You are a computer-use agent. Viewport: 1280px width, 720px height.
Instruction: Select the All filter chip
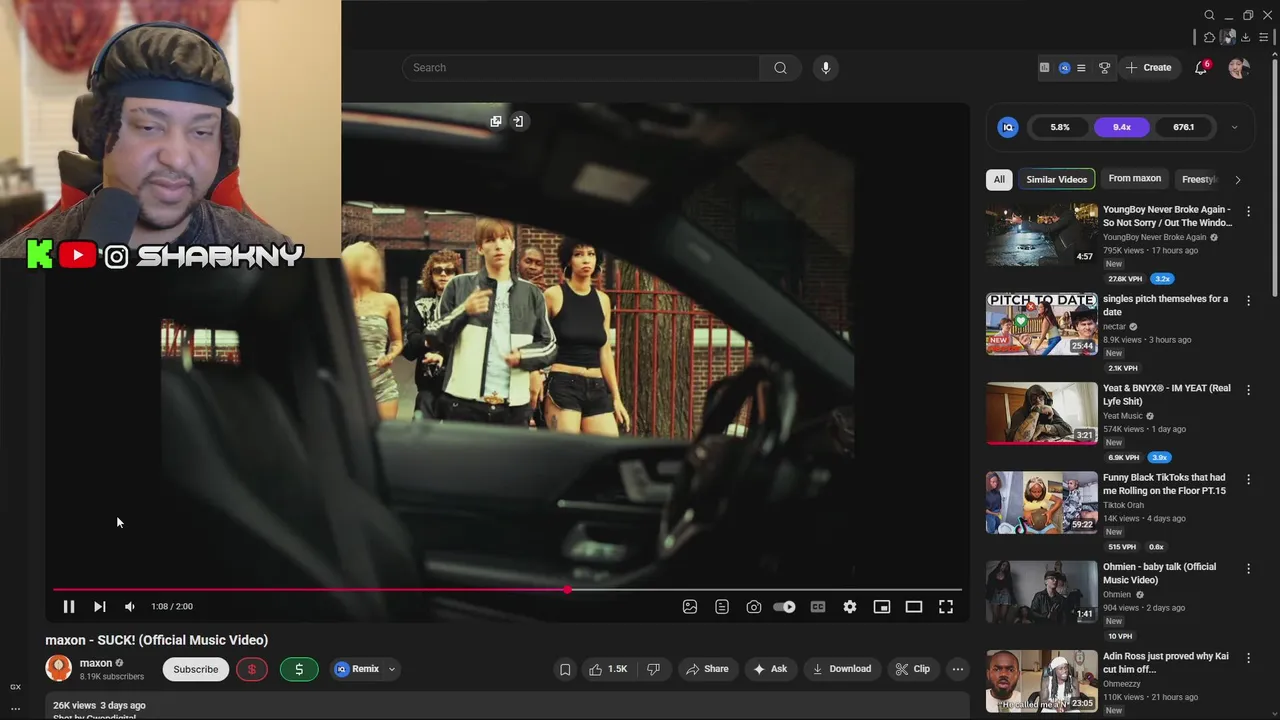999,179
